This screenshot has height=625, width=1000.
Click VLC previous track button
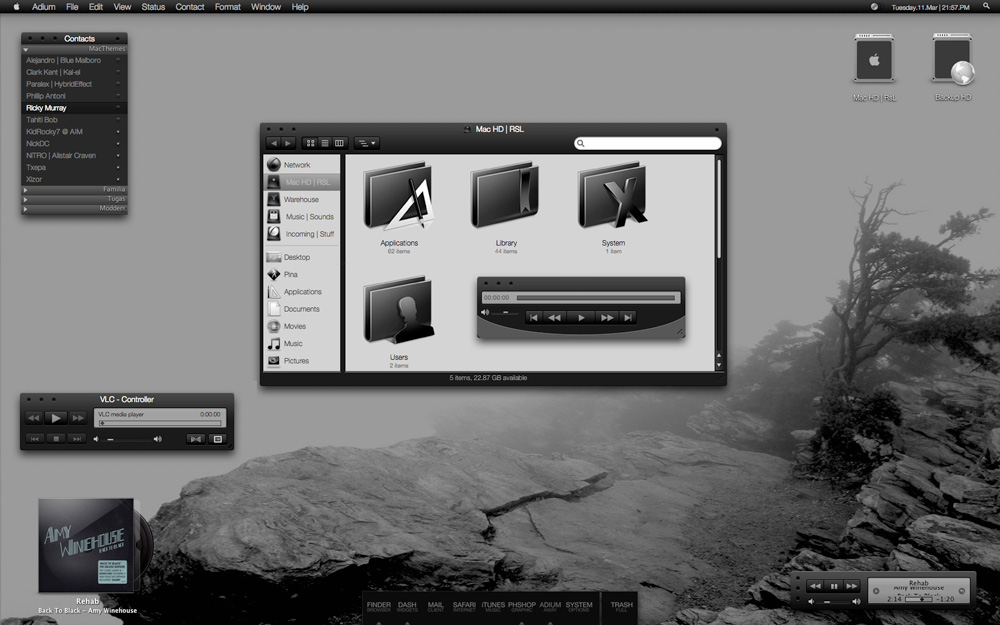(34, 439)
